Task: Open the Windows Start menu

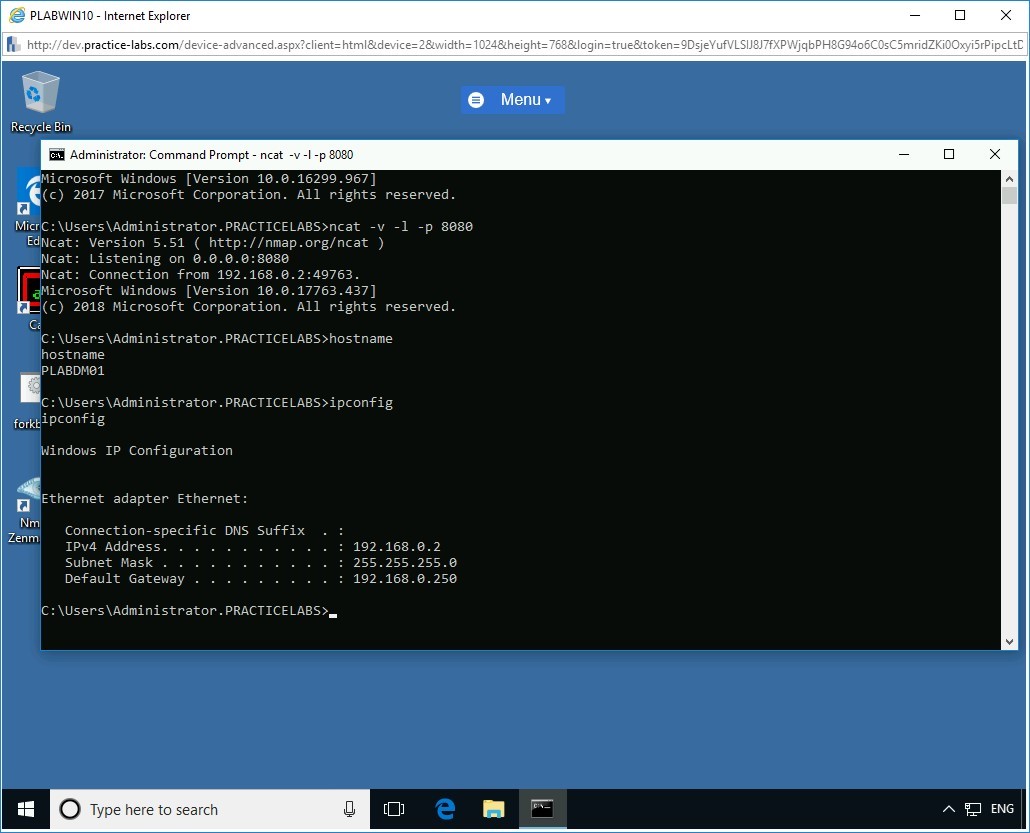Action: tap(23, 809)
